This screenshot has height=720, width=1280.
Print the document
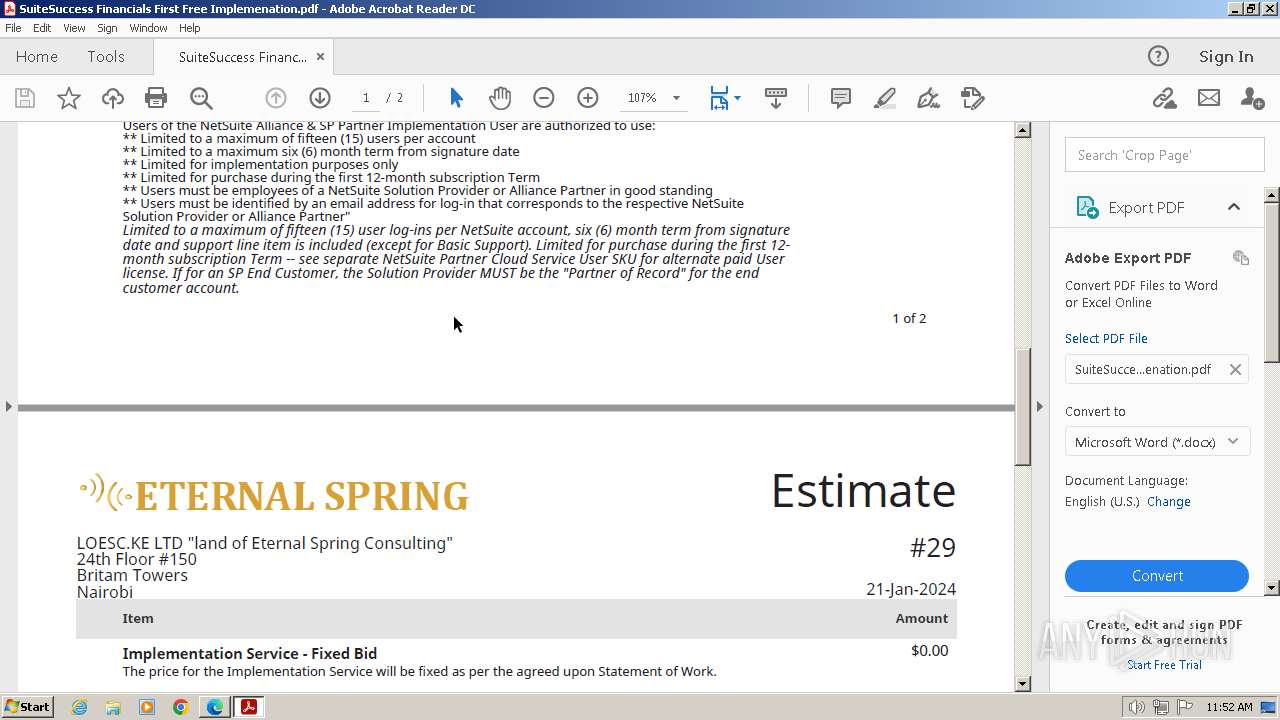click(156, 98)
